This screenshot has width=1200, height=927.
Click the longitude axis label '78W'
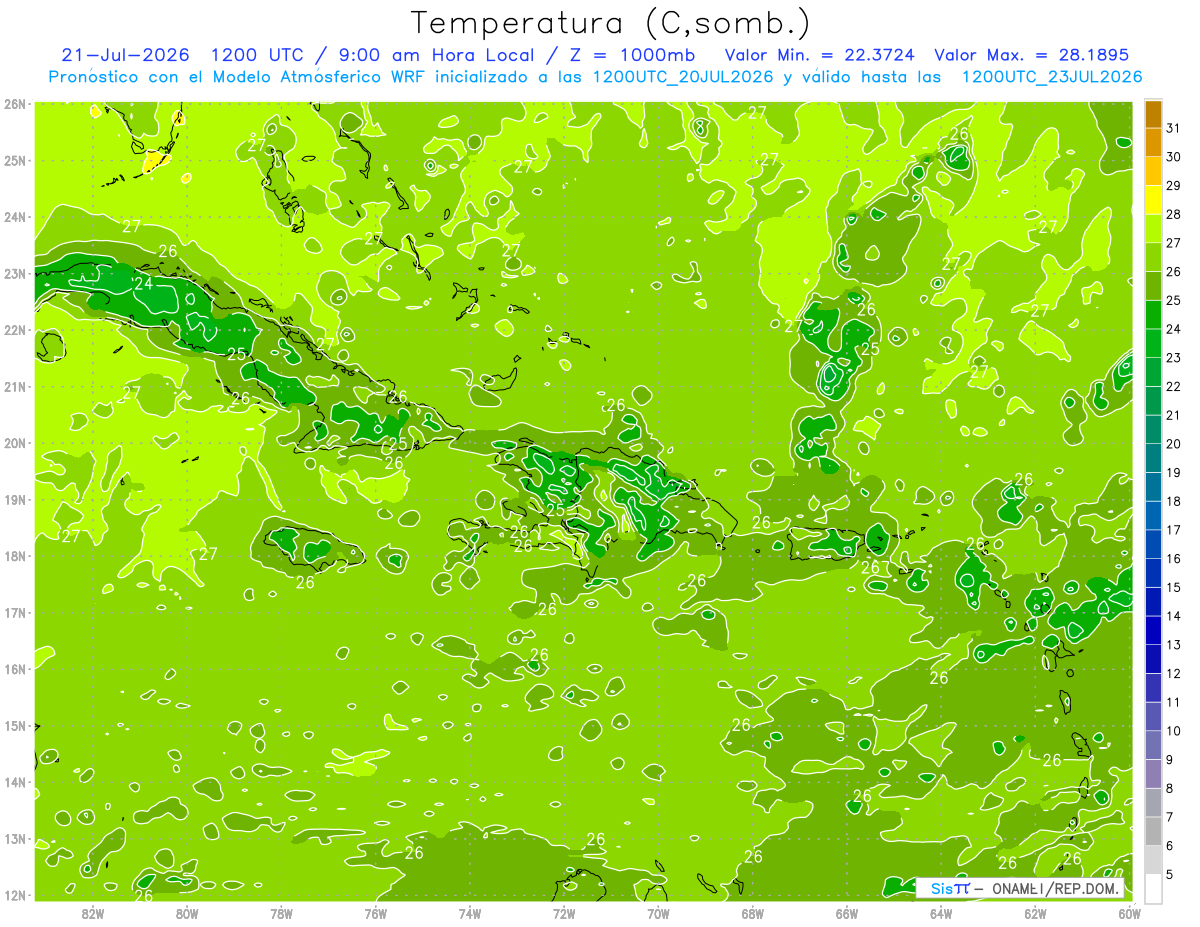tap(281, 913)
